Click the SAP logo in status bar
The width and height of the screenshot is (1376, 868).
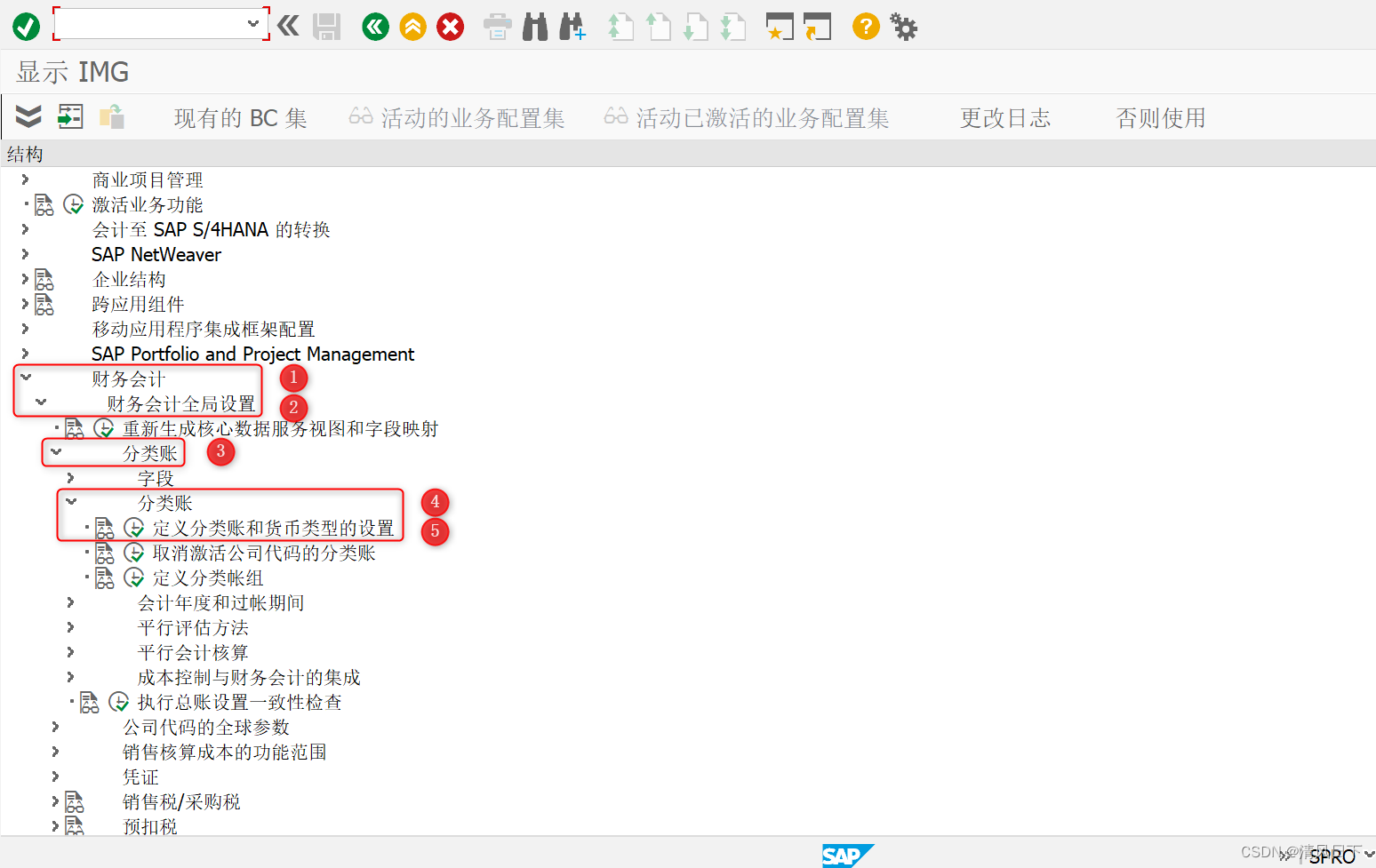pos(848,856)
